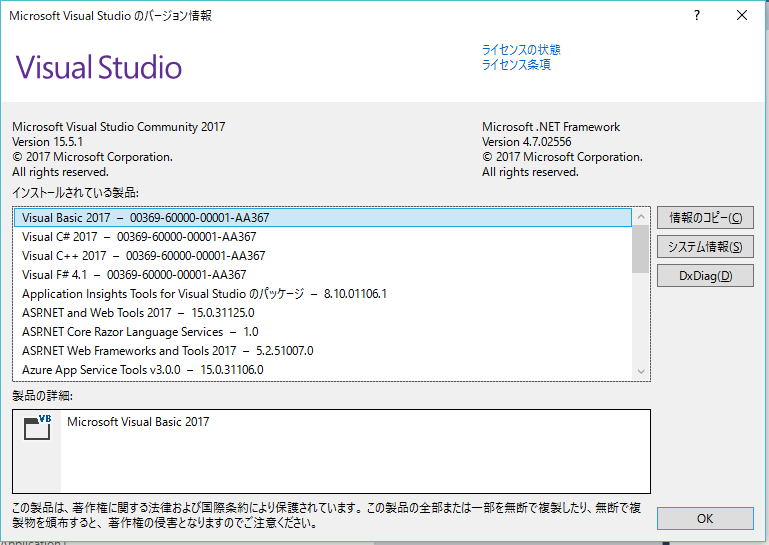The width and height of the screenshot is (769, 545).
Task: Open システム情報(S)
Action: (x=705, y=247)
